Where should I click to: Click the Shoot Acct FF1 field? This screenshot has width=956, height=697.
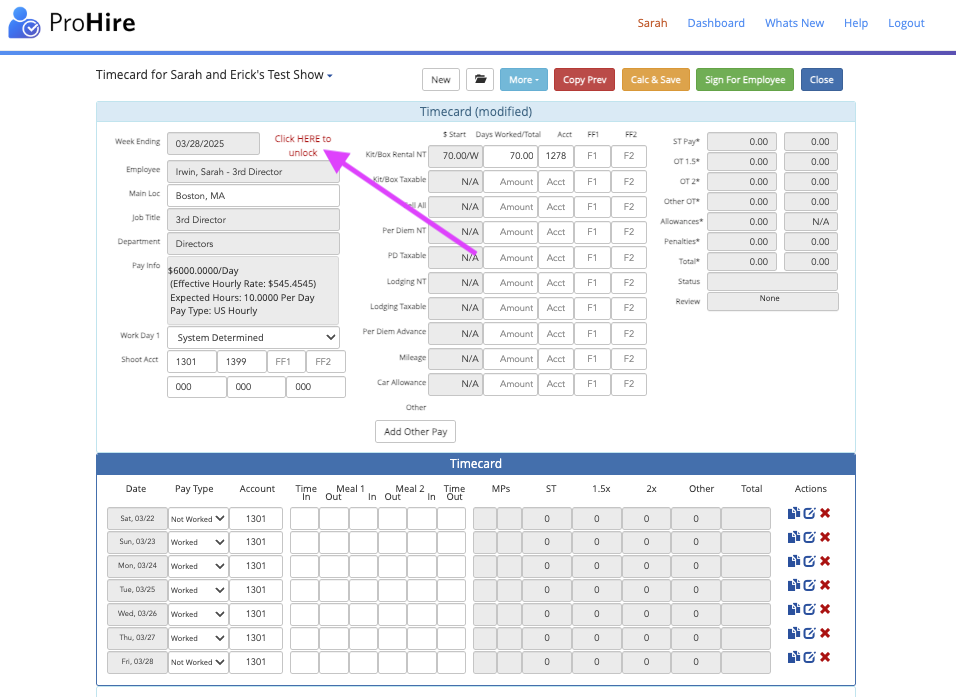coord(286,362)
